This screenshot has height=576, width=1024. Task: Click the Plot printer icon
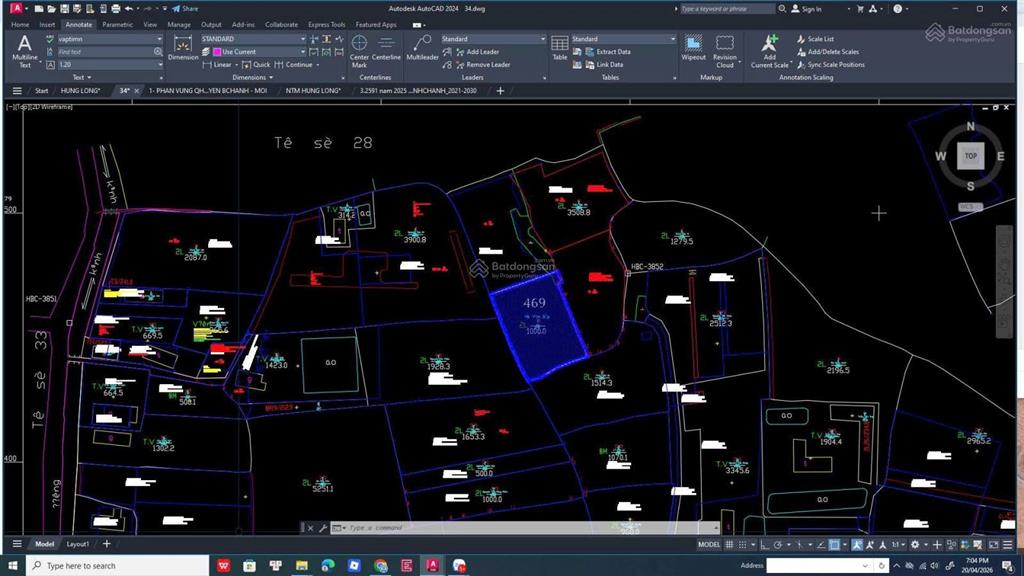click(x=116, y=8)
